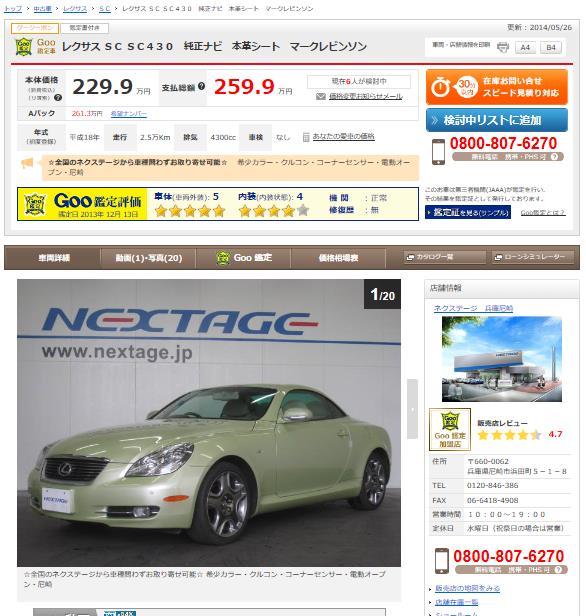This screenshot has height=616, width=586.
Task: Click the Goo鑑定車 logo beside title
Action: pos(35,47)
